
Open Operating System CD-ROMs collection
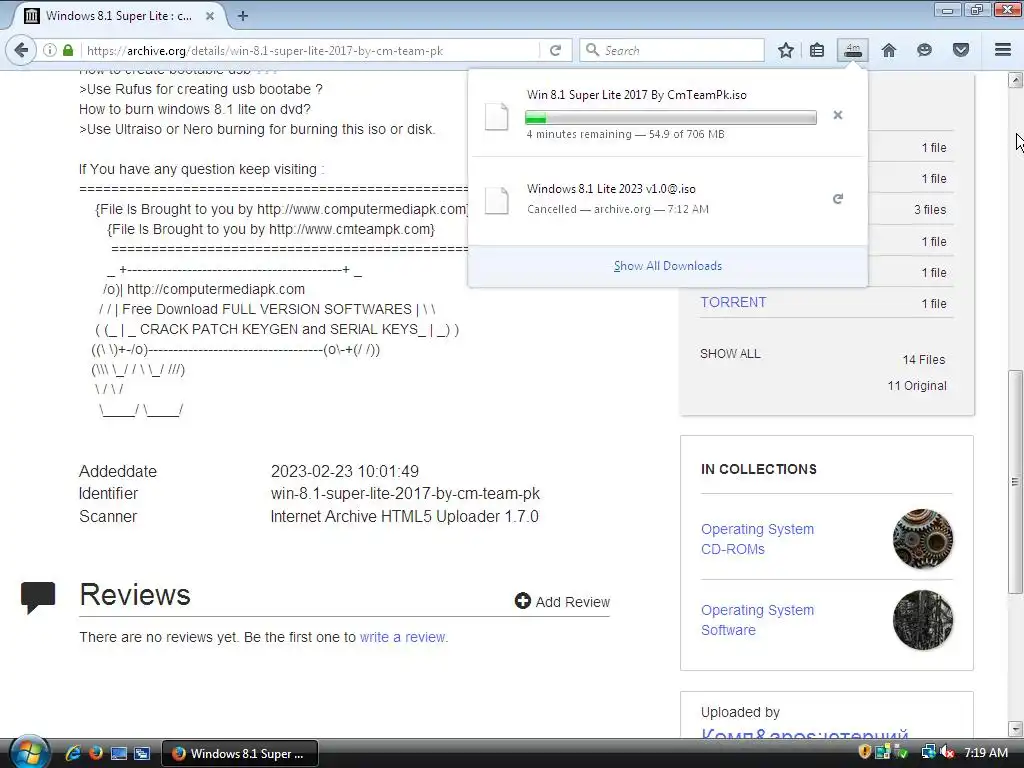point(758,539)
